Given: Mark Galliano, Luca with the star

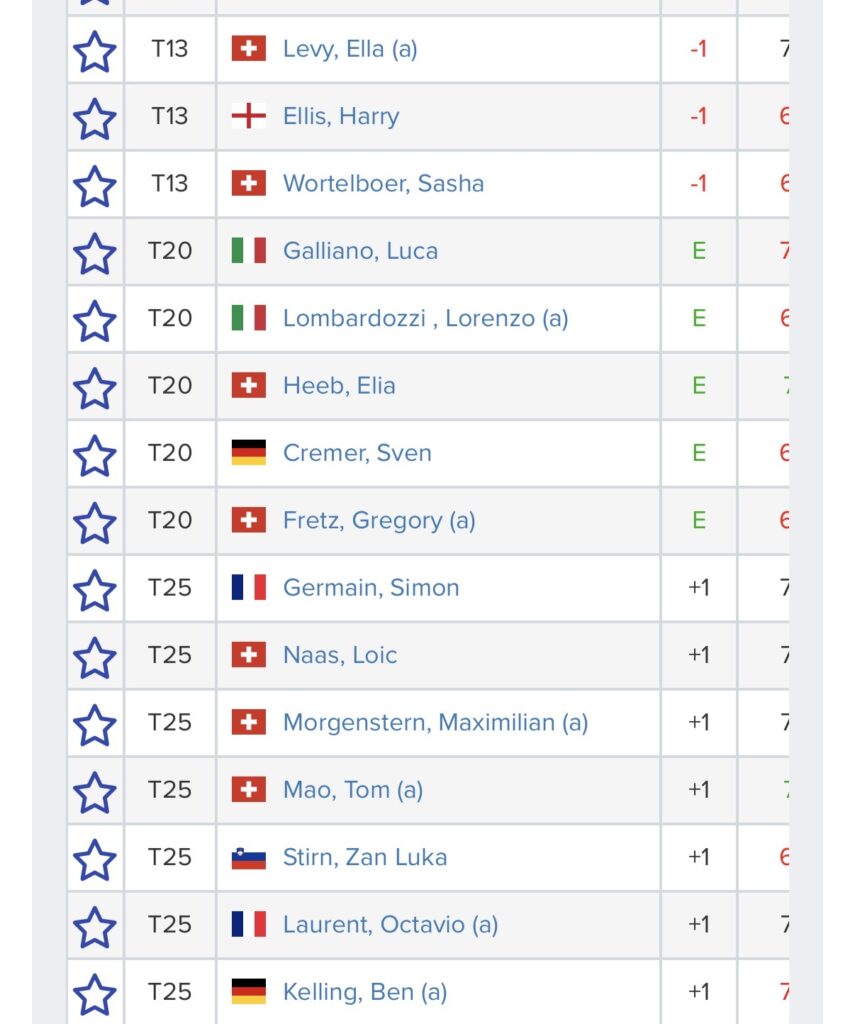Looking at the screenshot, I should (x=95, y=253).
